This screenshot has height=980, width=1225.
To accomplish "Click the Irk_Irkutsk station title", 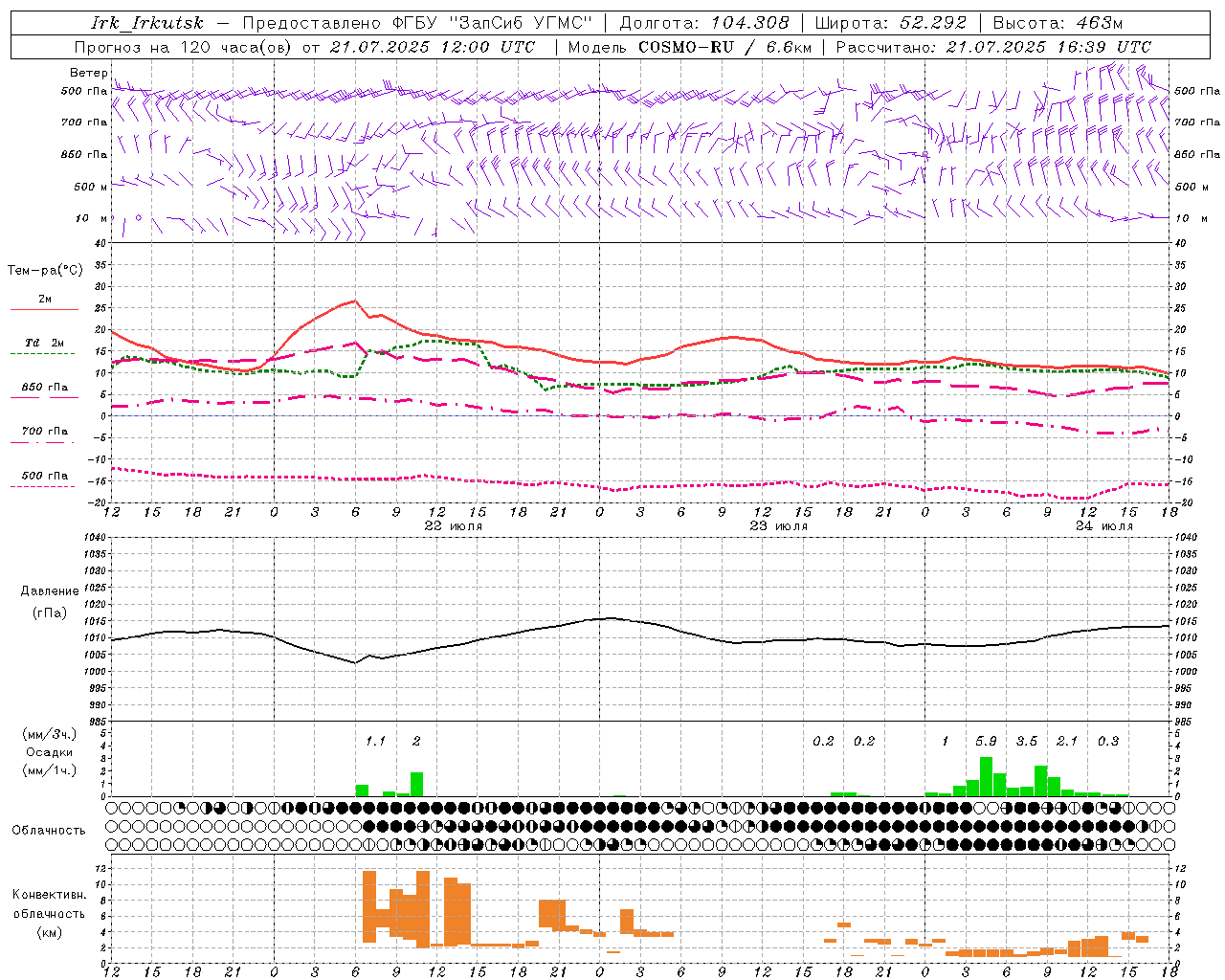I will 146,23.
